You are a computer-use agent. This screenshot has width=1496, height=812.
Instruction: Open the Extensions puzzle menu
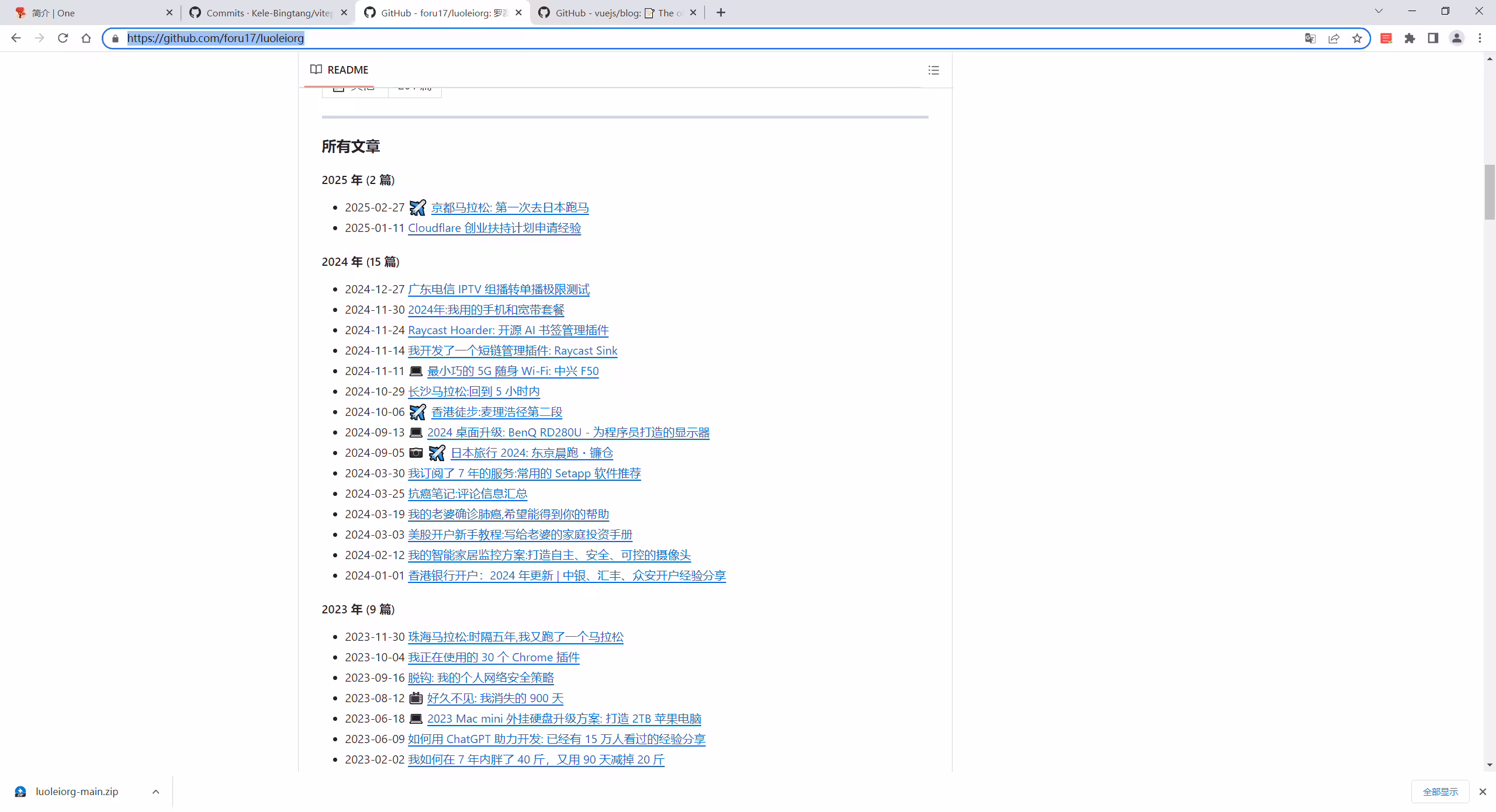[1410, 39]
